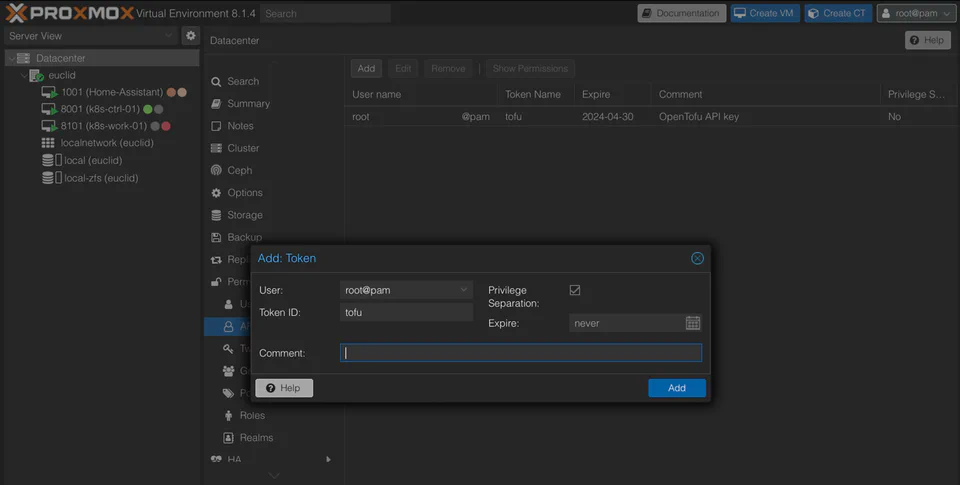The image size is (960, 485).
Task: Click the 2024-04-30 expire cell
Action: (607, 116)
